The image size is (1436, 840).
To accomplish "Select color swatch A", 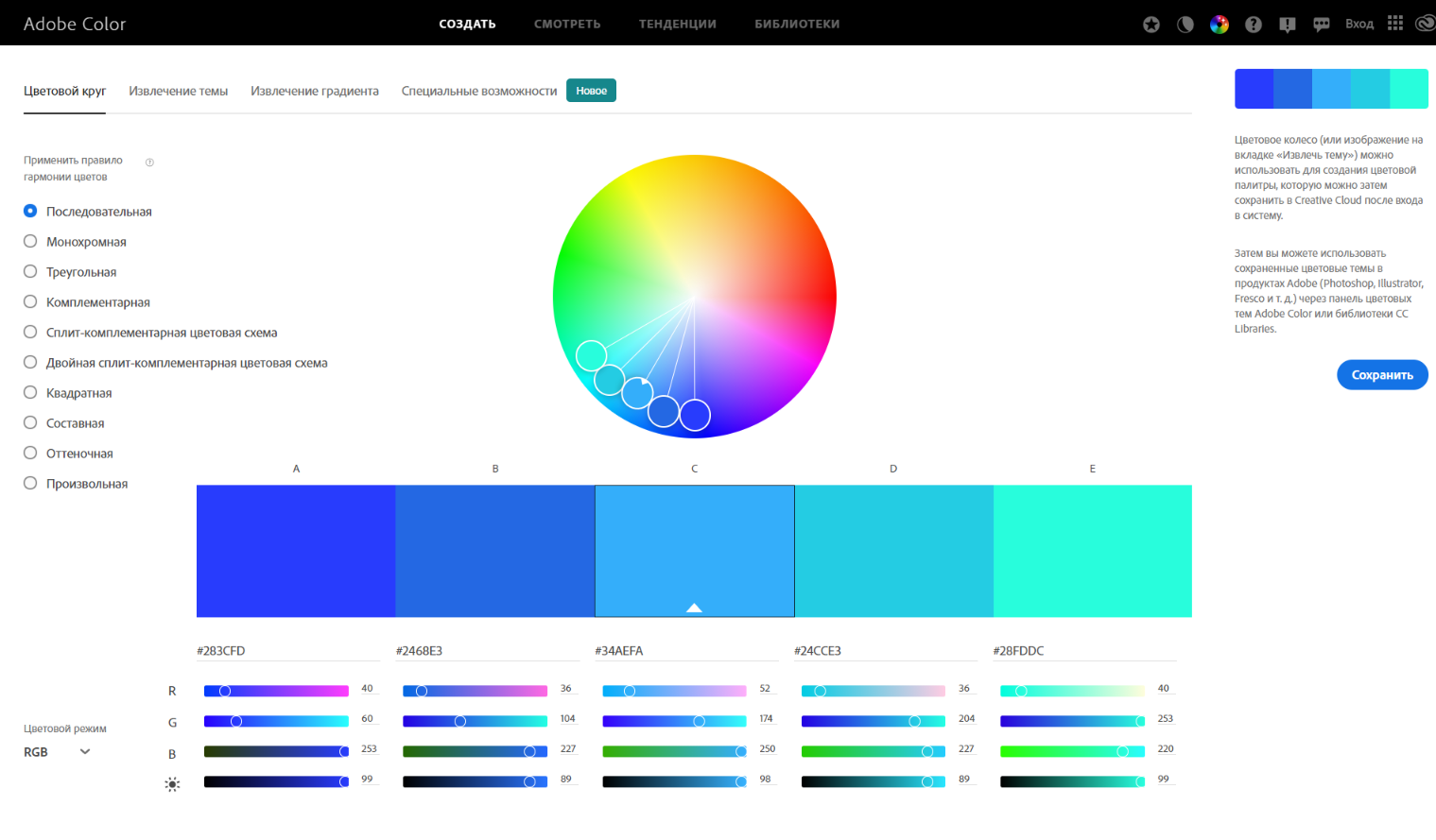I will (296, 551).
